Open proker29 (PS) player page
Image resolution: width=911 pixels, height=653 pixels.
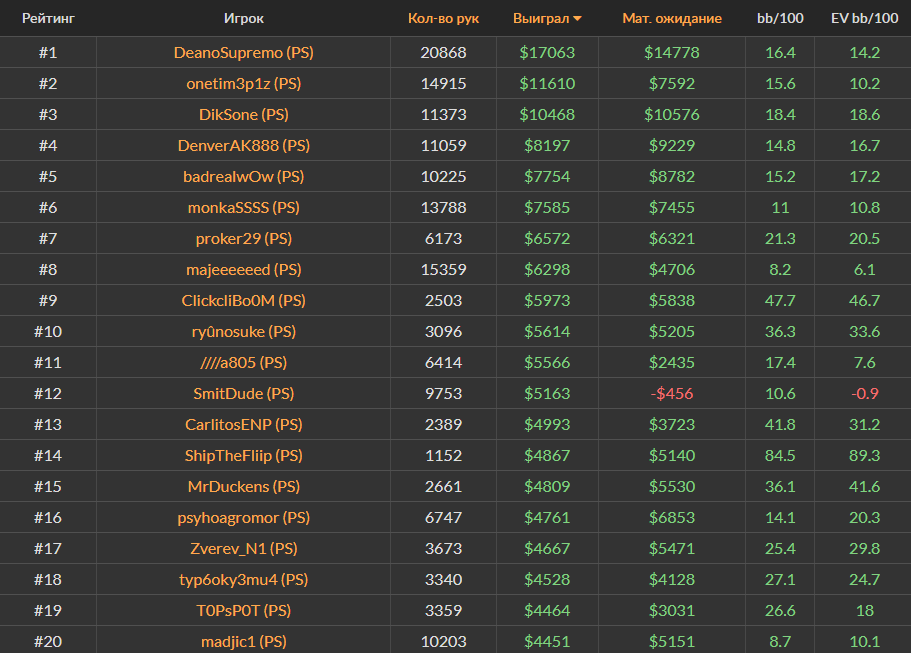click(244, 238)
